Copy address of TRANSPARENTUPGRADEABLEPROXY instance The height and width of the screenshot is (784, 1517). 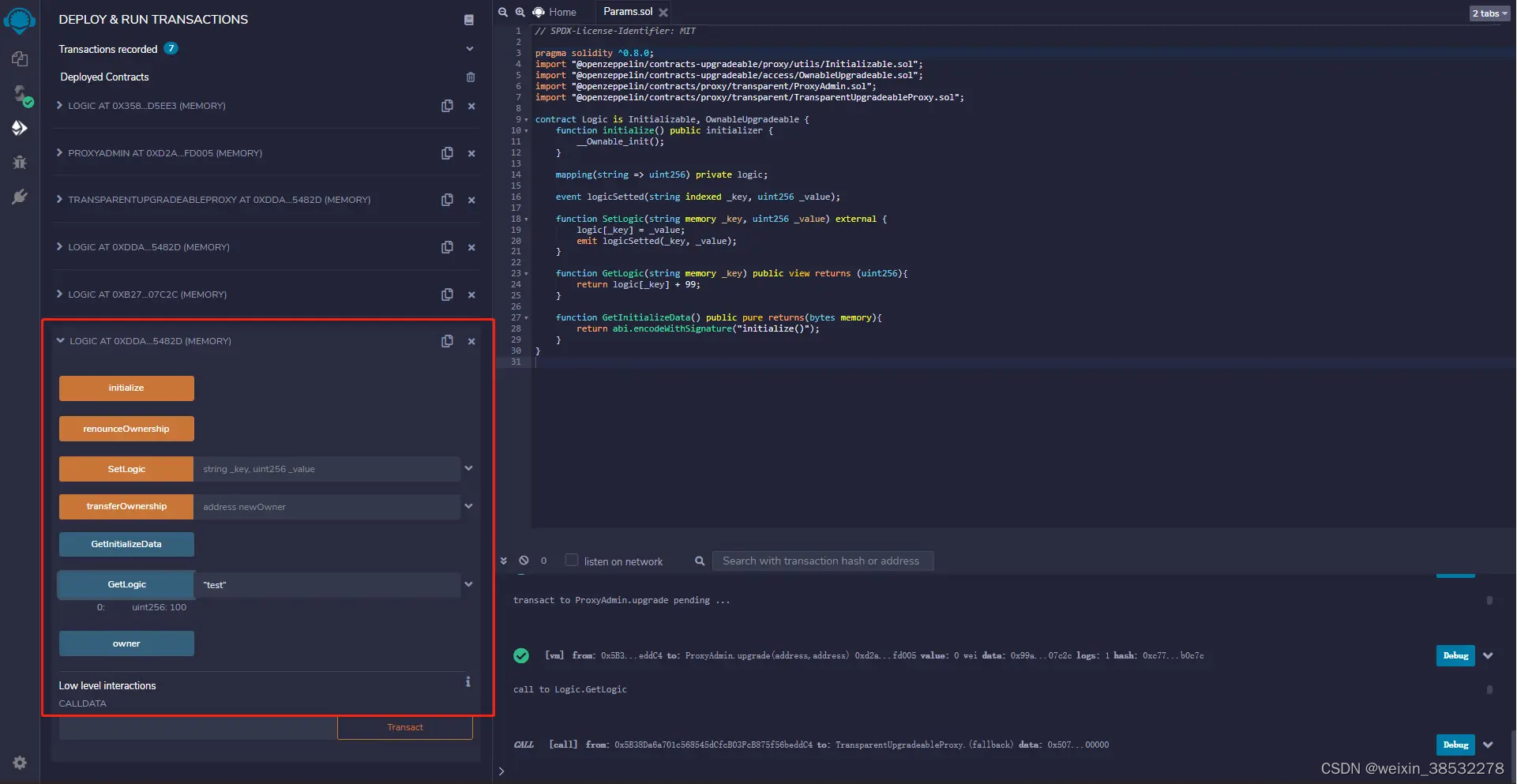447,200
